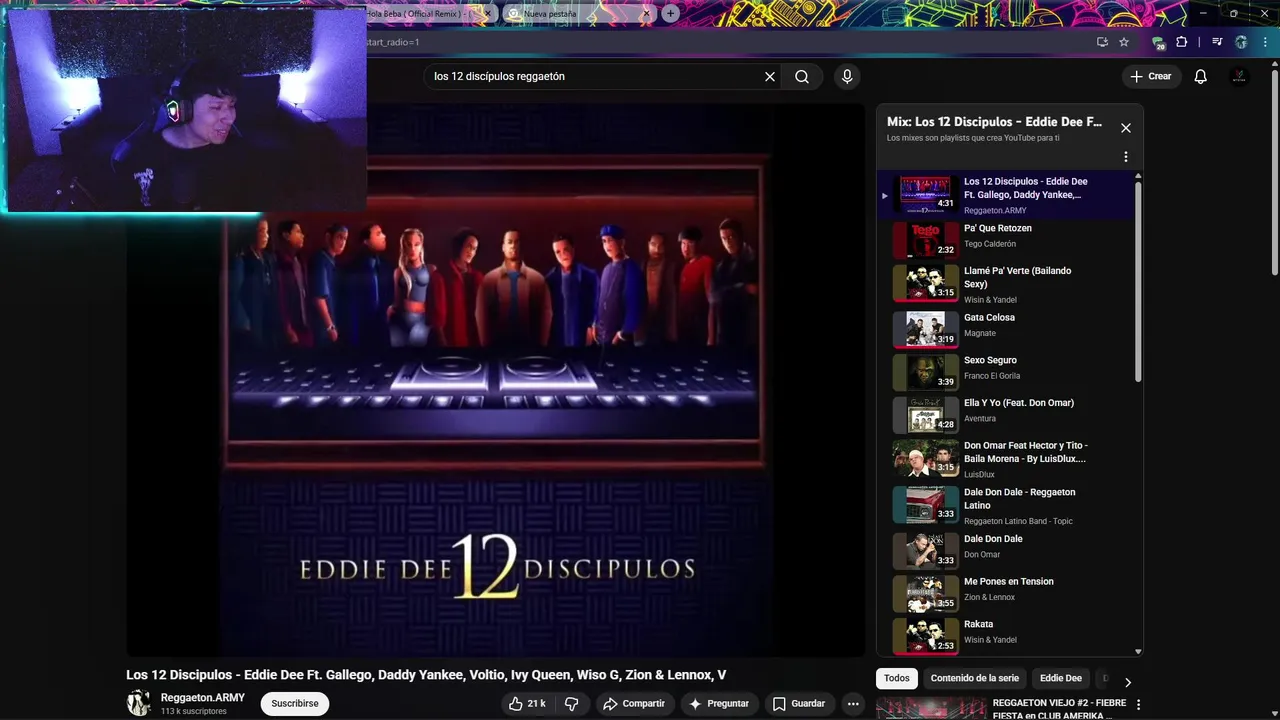Image resolution: width=1280 pixels, height=720 pixels.
Task: Open more actions ellipsis under video
Action: (852, 703)
